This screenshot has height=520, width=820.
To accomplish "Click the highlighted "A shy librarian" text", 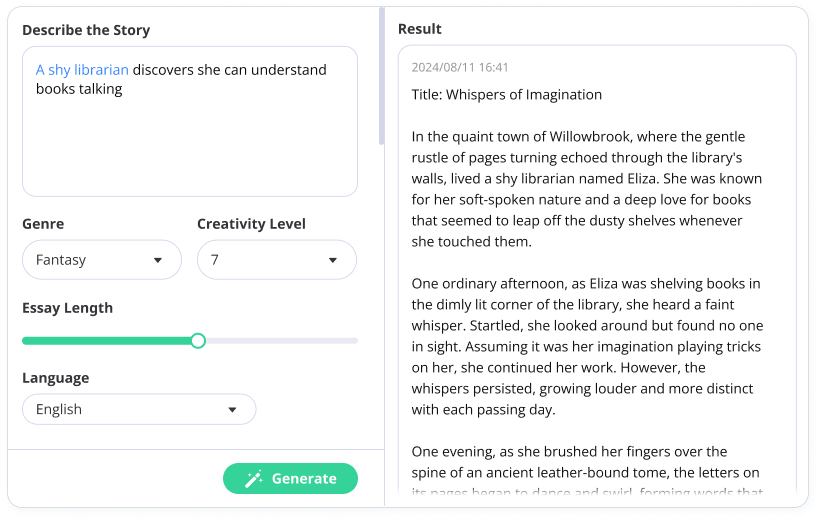I will (82, 70).
